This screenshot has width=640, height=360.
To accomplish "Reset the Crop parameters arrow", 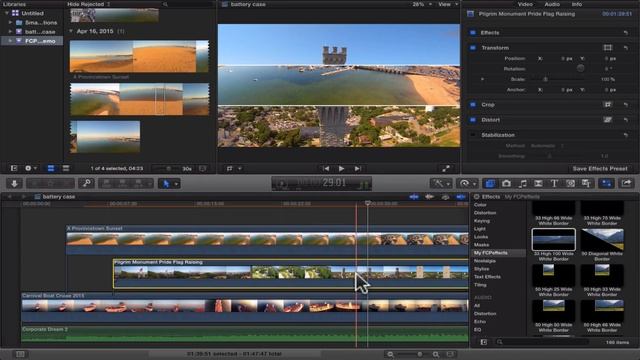I will coord(626,104).
